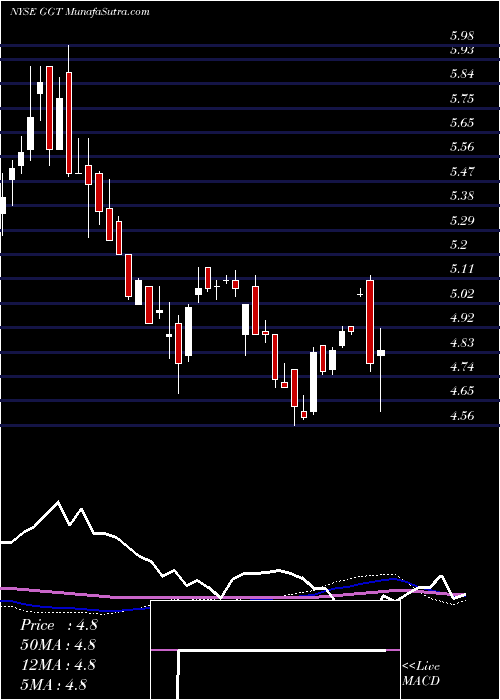Select the 5.98 price axis label
Screen dimensions: 500x700
462,36
